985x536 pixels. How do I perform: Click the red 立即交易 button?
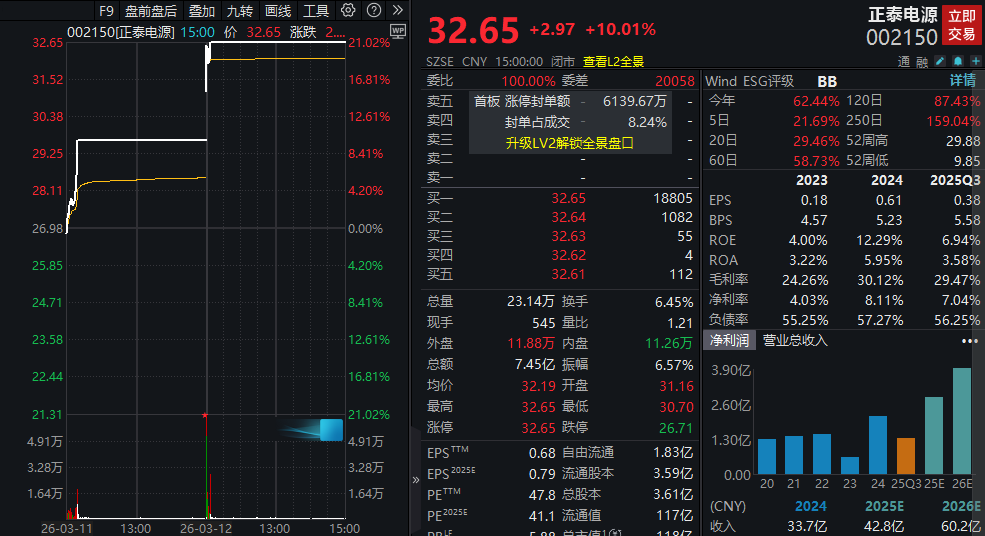[x=961, y=25]
